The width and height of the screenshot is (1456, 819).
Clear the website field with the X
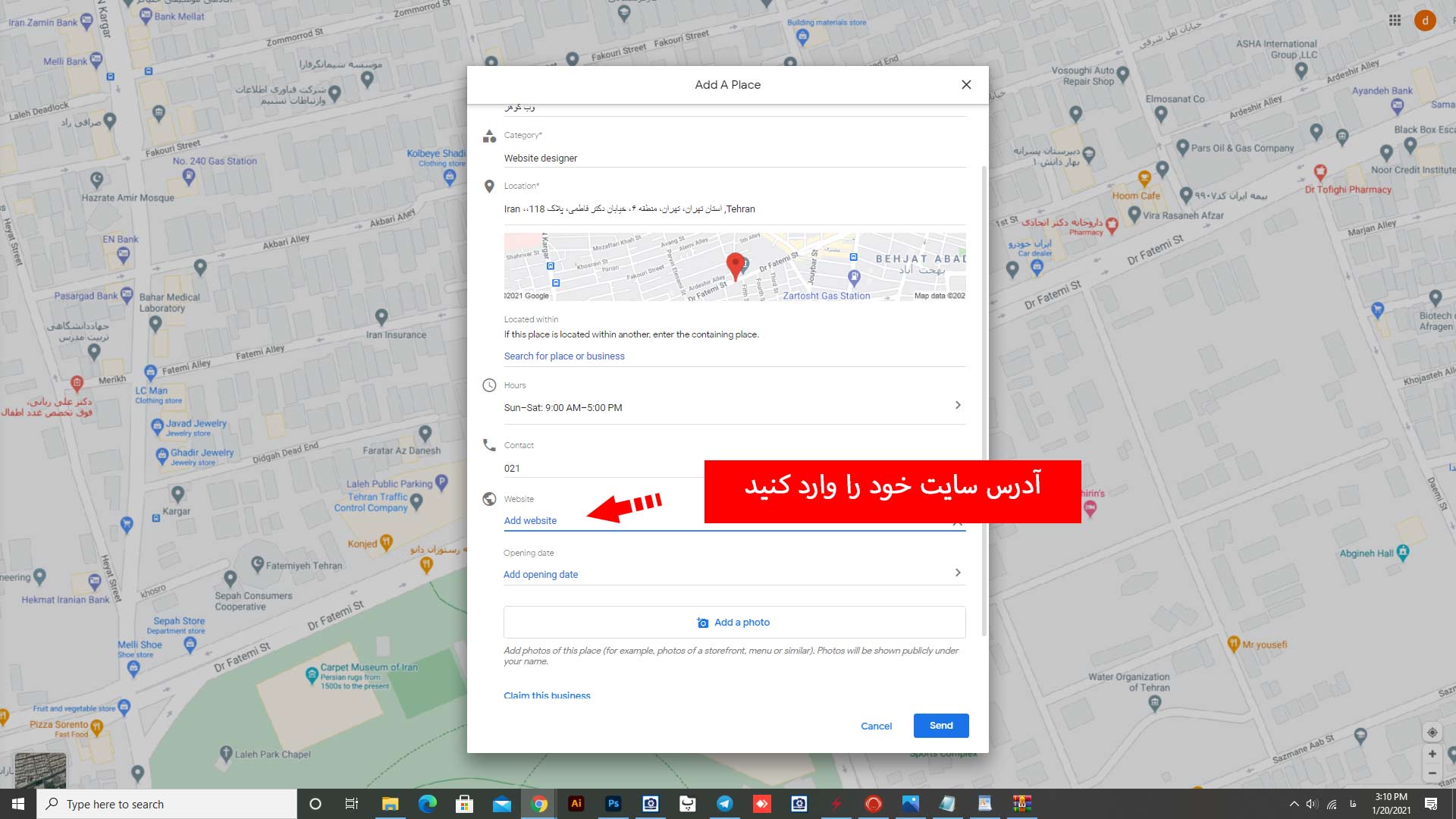(x=957, y=522)
